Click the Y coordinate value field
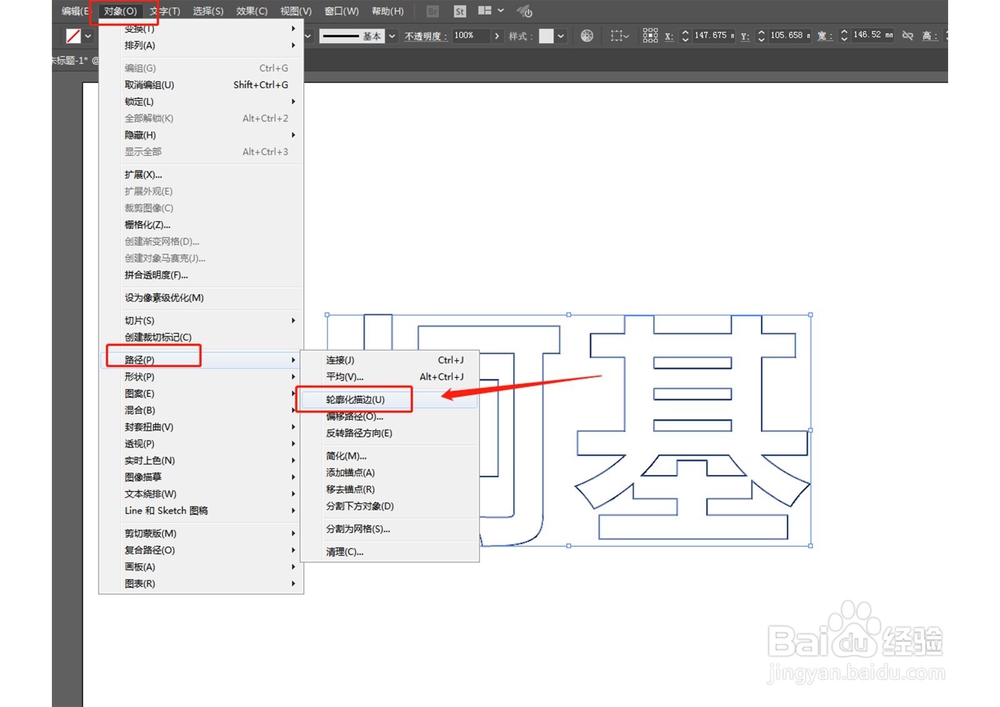The image size is (1000, 707). [x=790, y=36]
